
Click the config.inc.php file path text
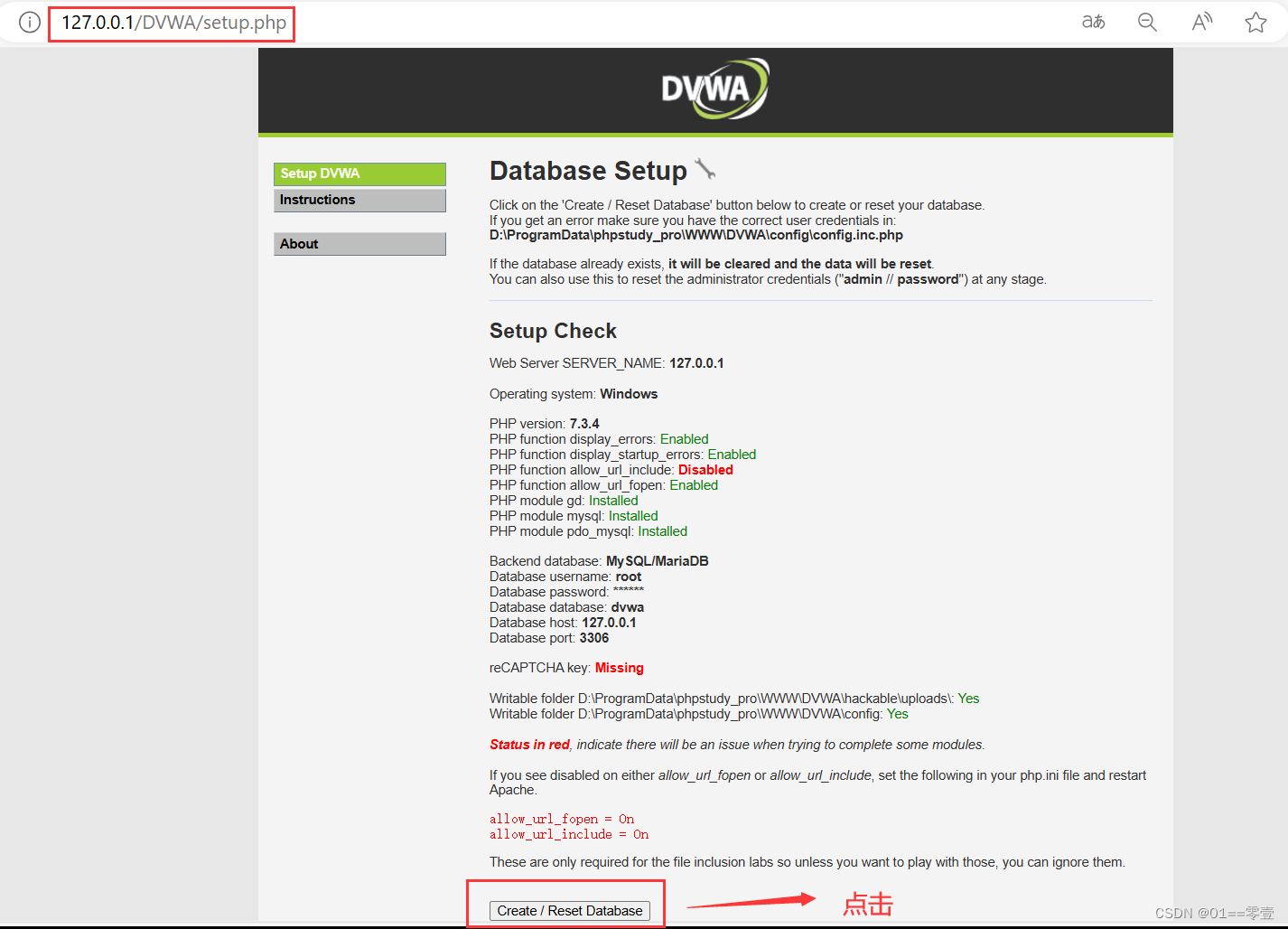(x=696, y=235)
